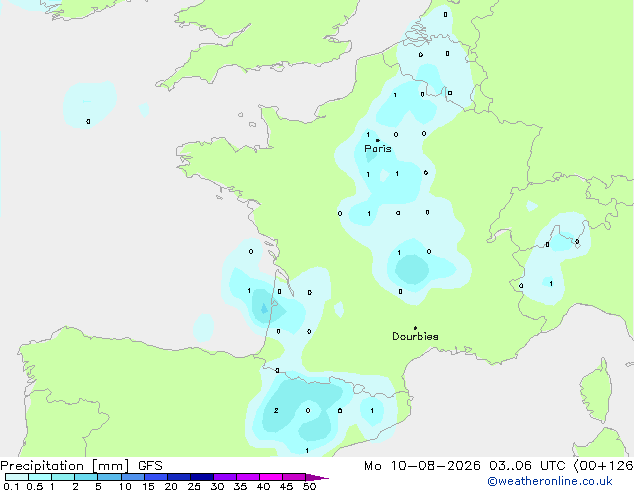Open the weatheronline.co.uk copyright link
This screenshot has height=490, width=634.
(x=550, y=481)
